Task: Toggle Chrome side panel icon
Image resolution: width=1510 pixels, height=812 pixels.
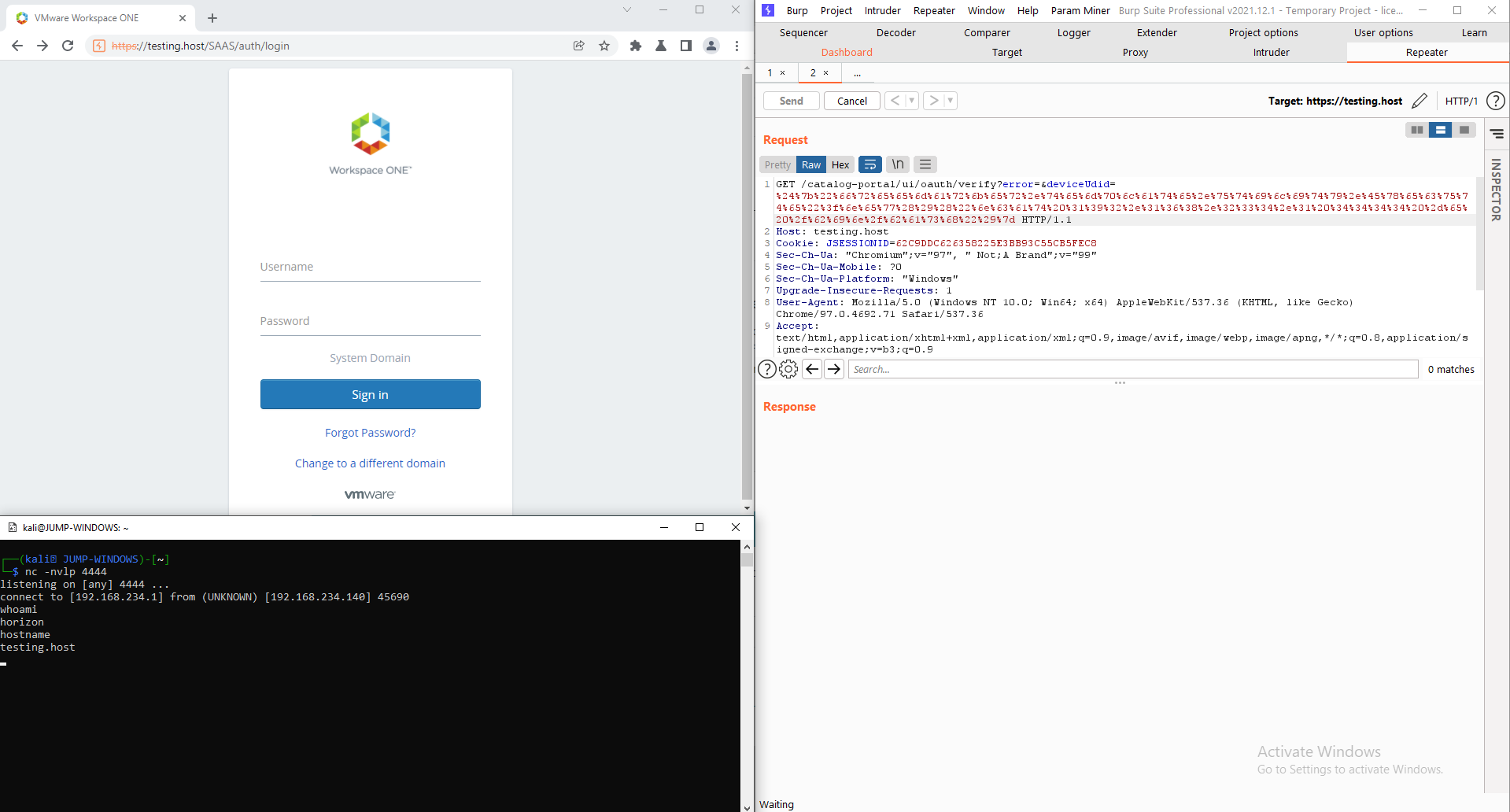Action: 686,46
